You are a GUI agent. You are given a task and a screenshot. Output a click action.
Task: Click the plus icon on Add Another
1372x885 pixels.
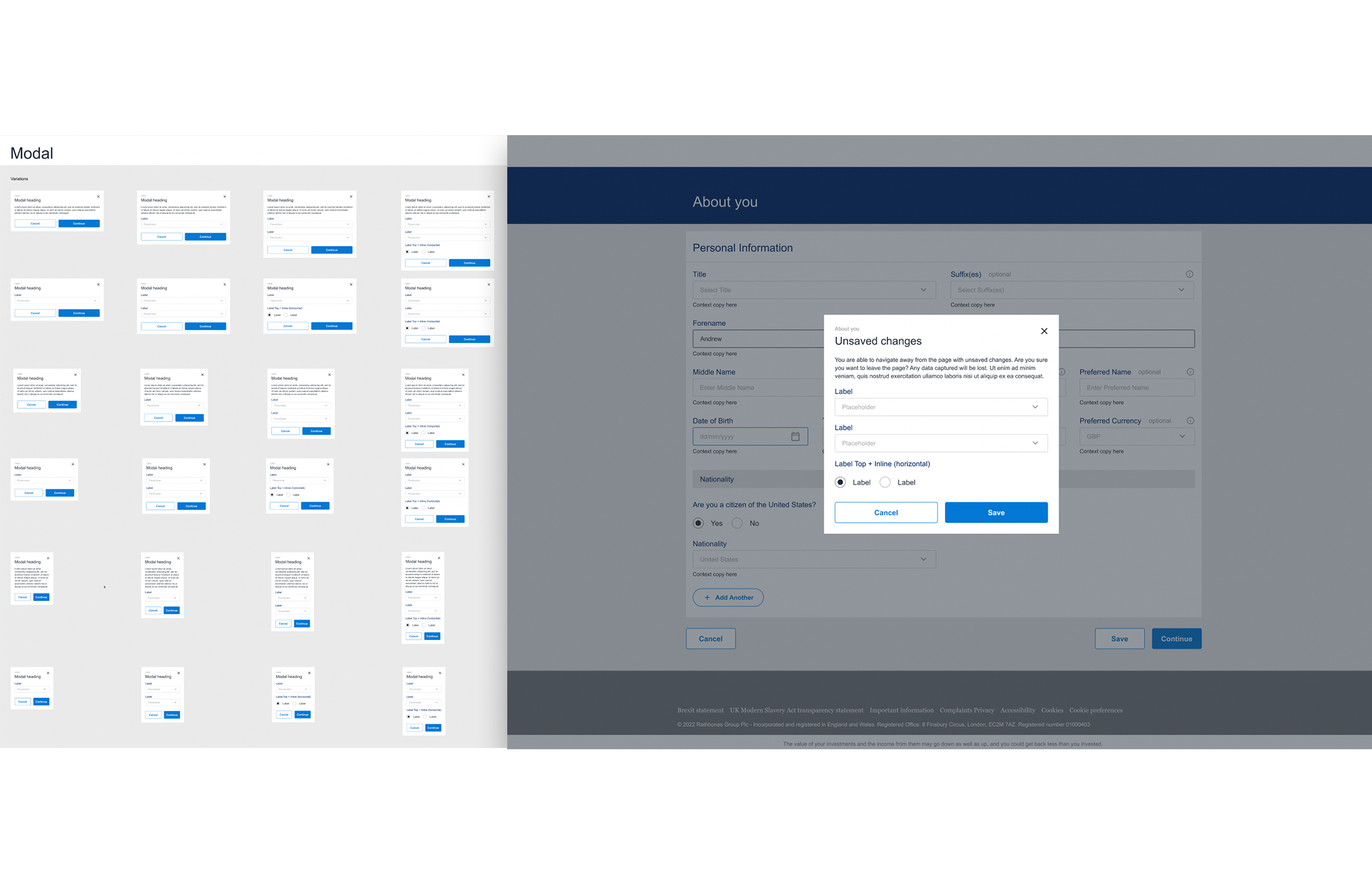click(x=707, y=597)
